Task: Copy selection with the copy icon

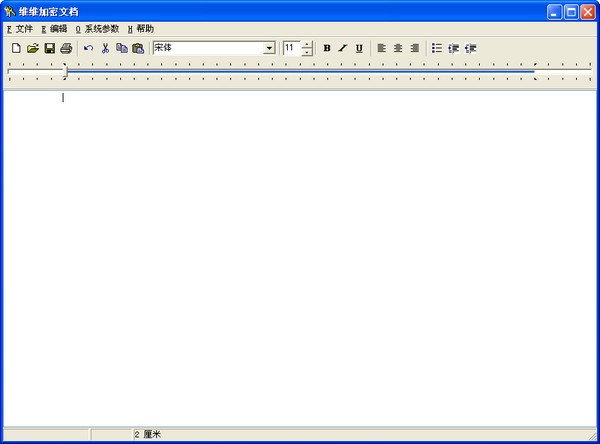Action: [122, 48]
